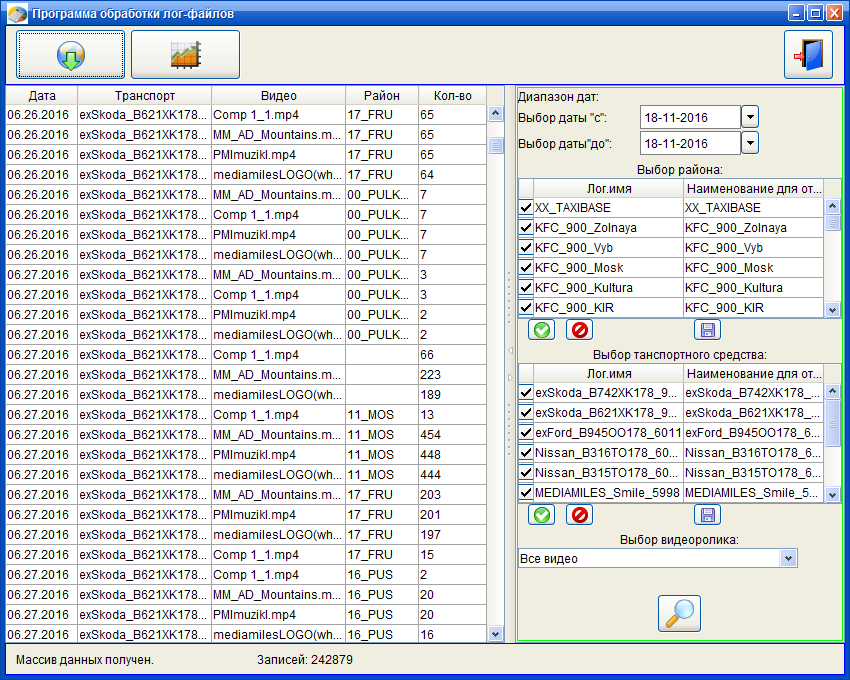Click the 'Видео' column header
Viewport: 850px width, 680px height.
coord(279,96)
